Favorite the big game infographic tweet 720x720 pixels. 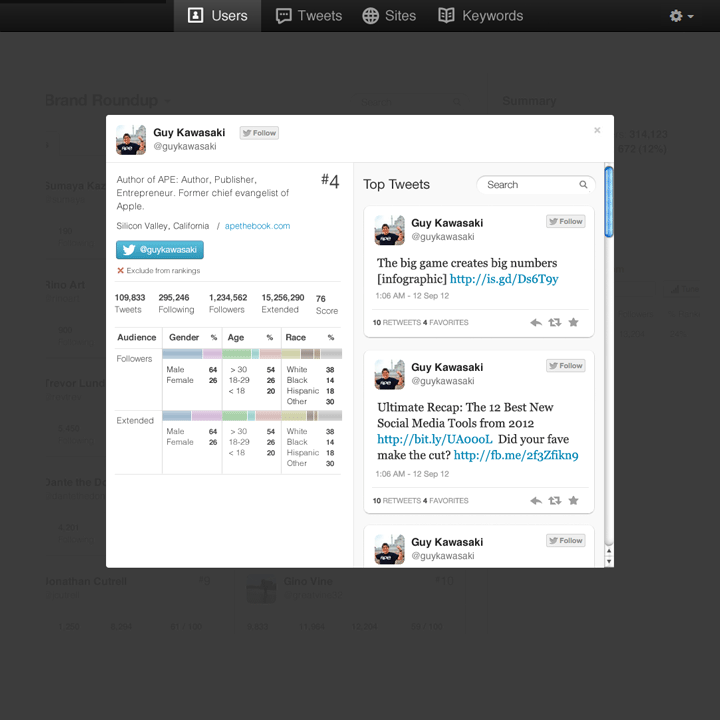(x=573, y=322)
